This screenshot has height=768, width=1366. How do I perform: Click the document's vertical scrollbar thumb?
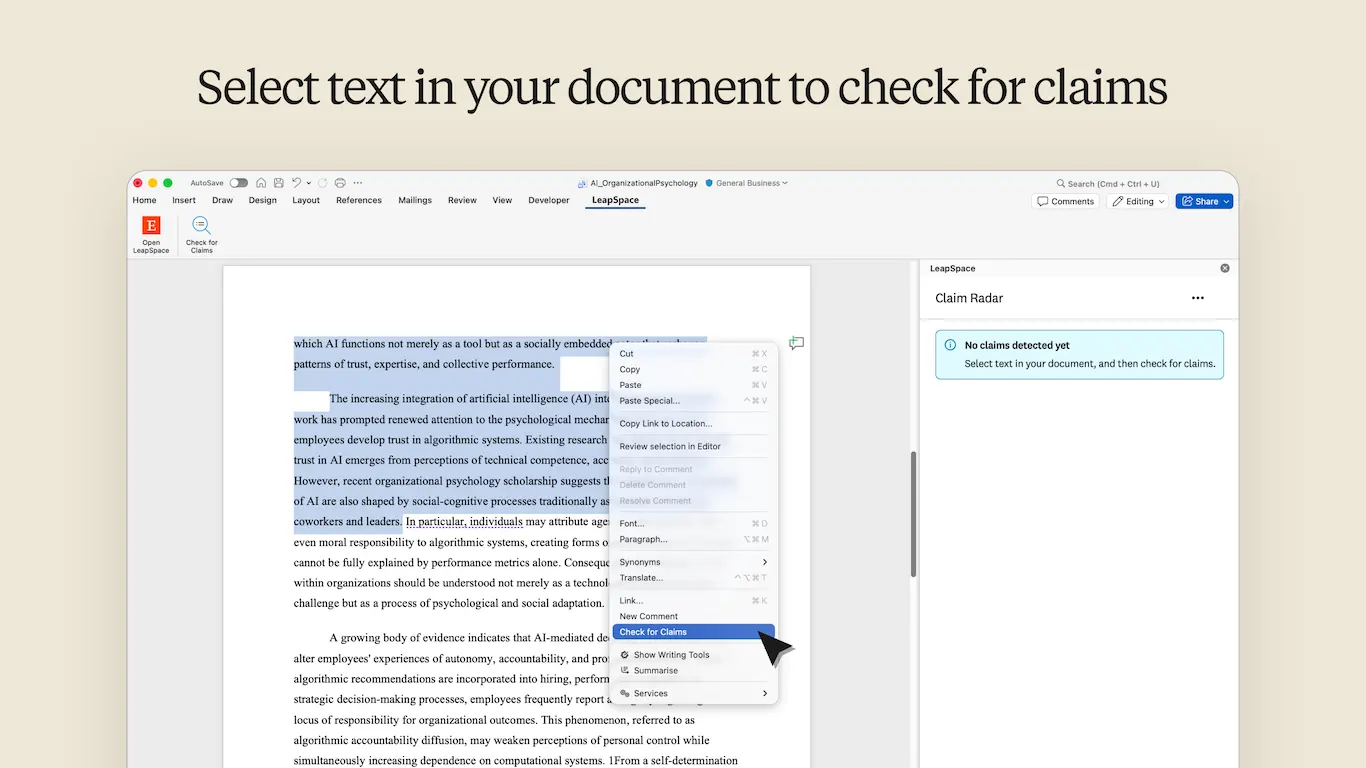coord(913,514)
